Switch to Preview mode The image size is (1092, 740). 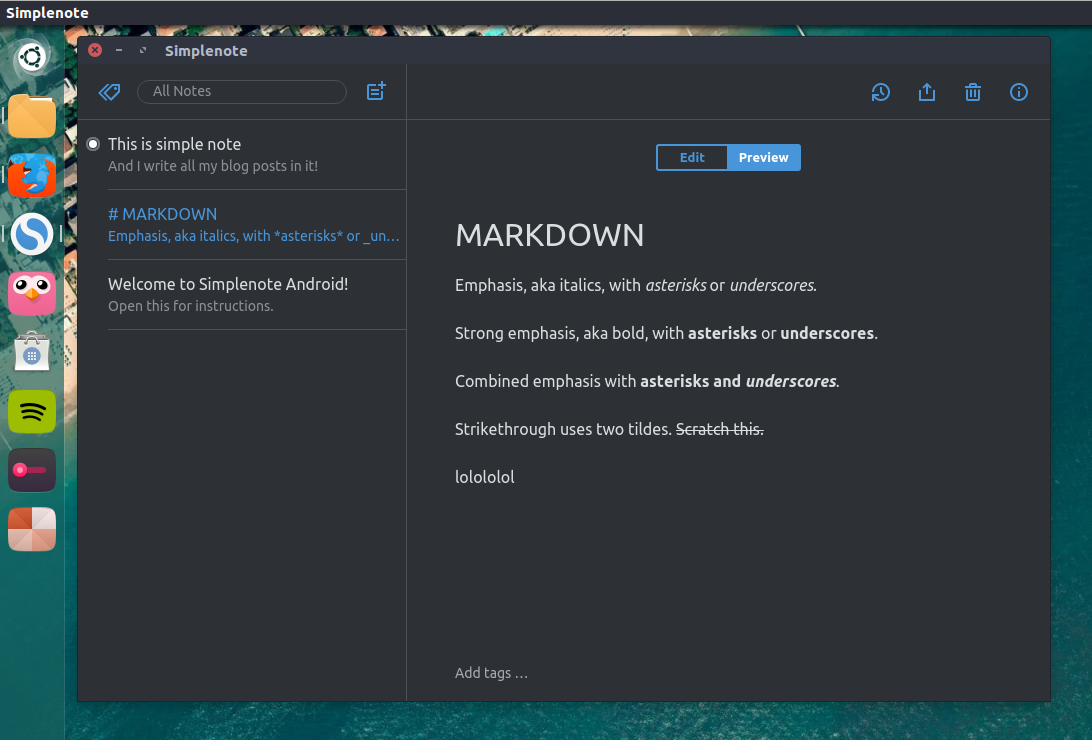pyautogui.click(x=763, y=157)
